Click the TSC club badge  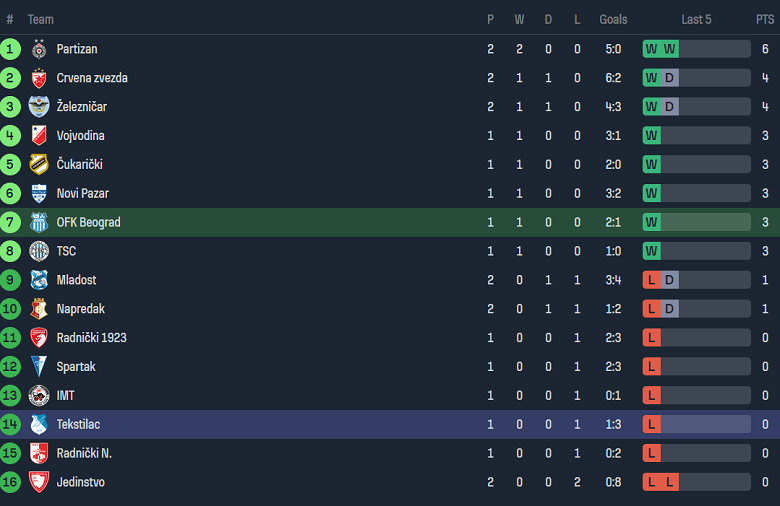pyautogui.click(x=39, y=251)
